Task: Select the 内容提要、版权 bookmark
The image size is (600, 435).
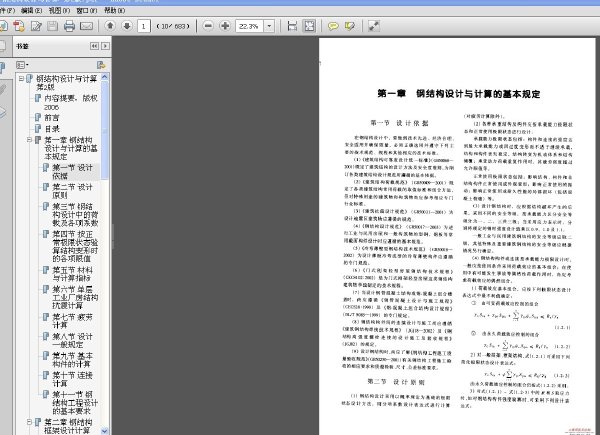Action: click(x=71, y=103)
